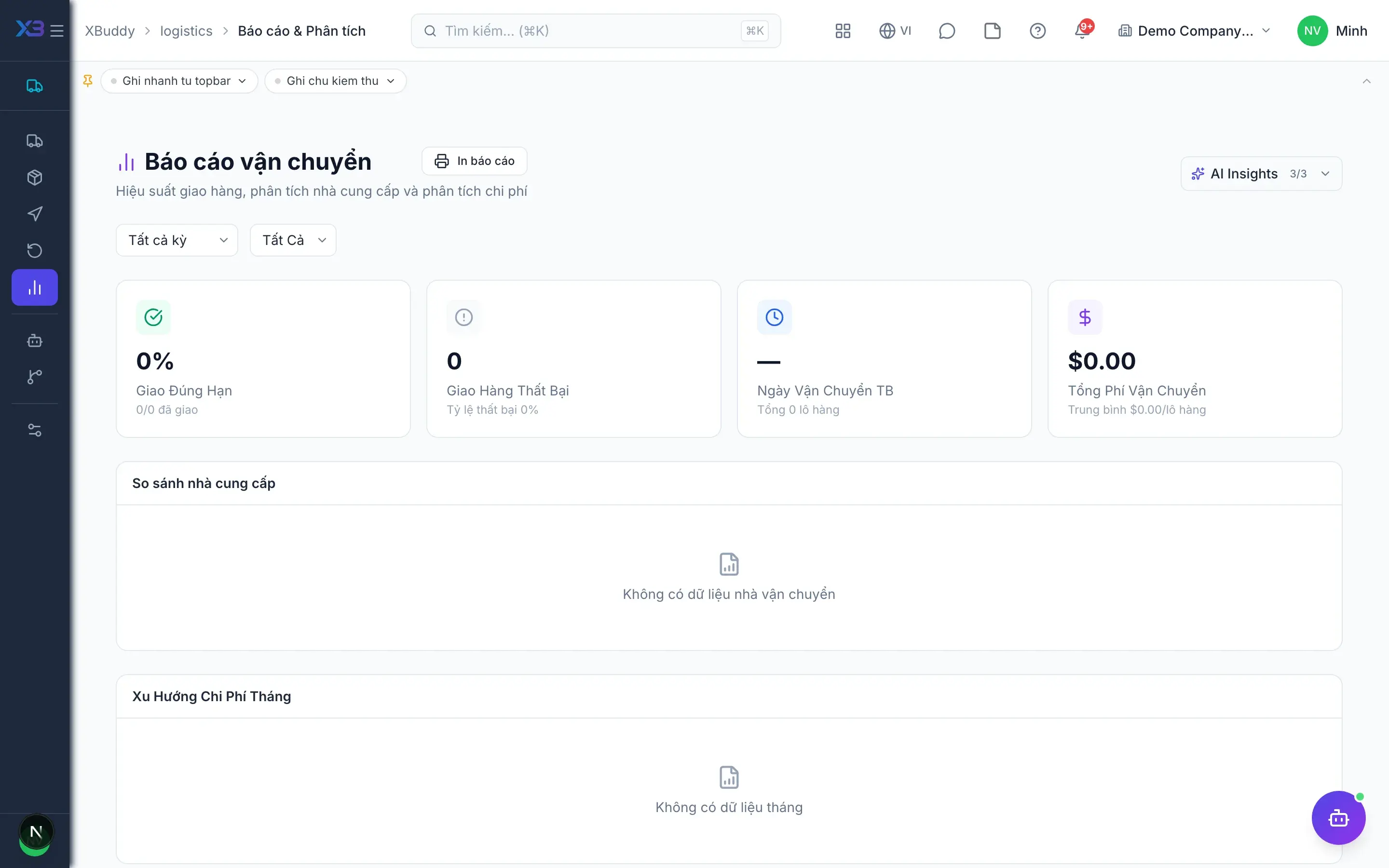Select the active bar chart reports sidebar icon
The width and height of the screenshot is (1389, 868).
[x=35, y=287]
